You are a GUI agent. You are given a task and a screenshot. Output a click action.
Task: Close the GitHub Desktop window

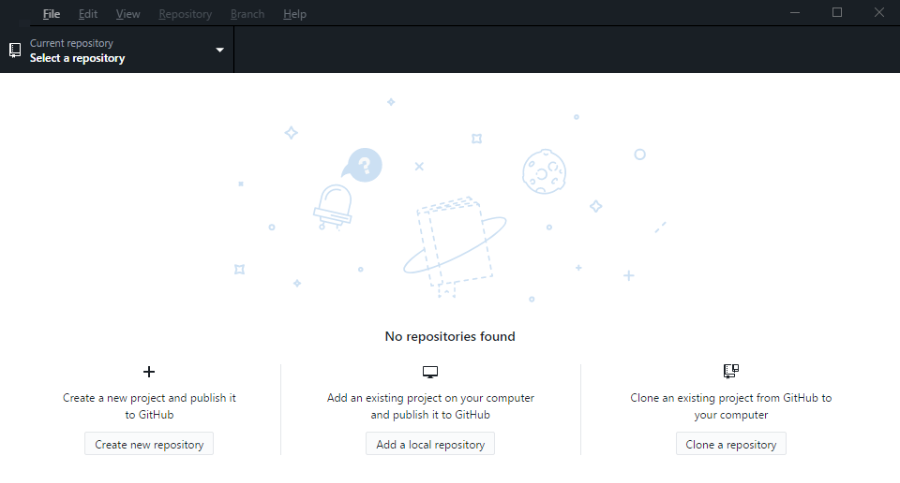coord(879,13)
